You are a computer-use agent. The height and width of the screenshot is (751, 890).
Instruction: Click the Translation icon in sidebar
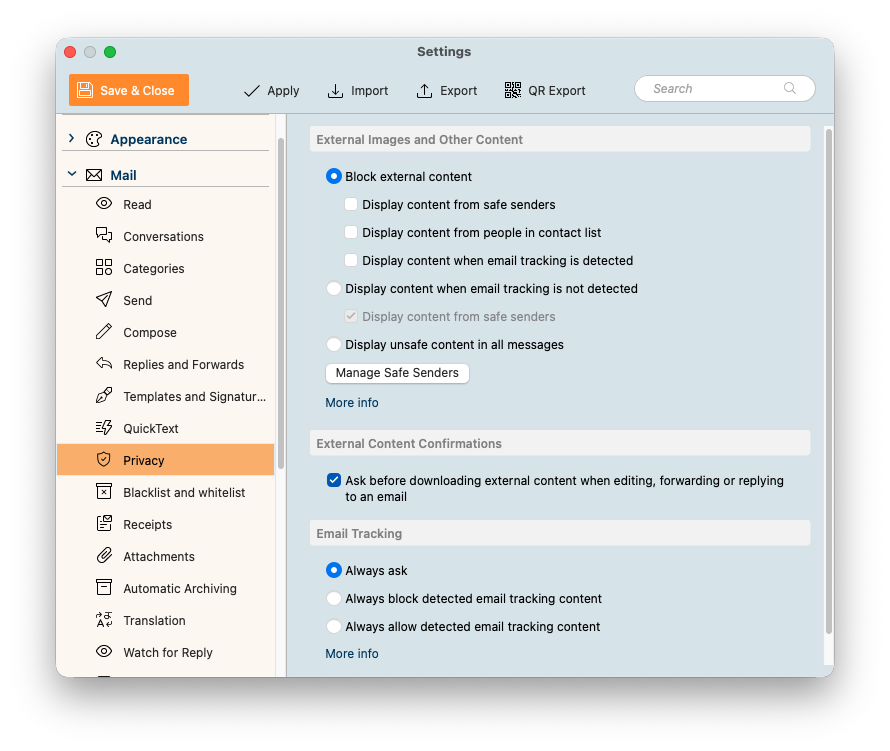point(104,620)
